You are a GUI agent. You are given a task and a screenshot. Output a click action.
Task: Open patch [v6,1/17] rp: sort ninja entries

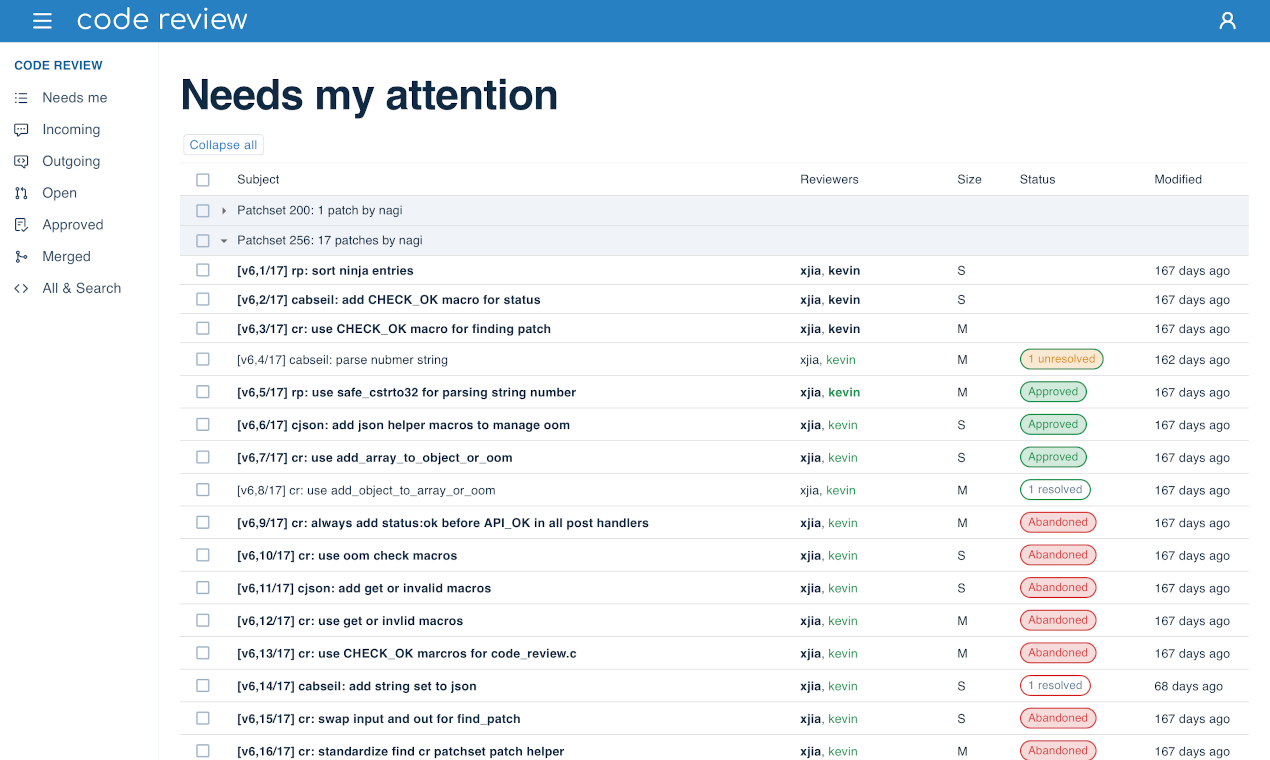pos(325,271)
